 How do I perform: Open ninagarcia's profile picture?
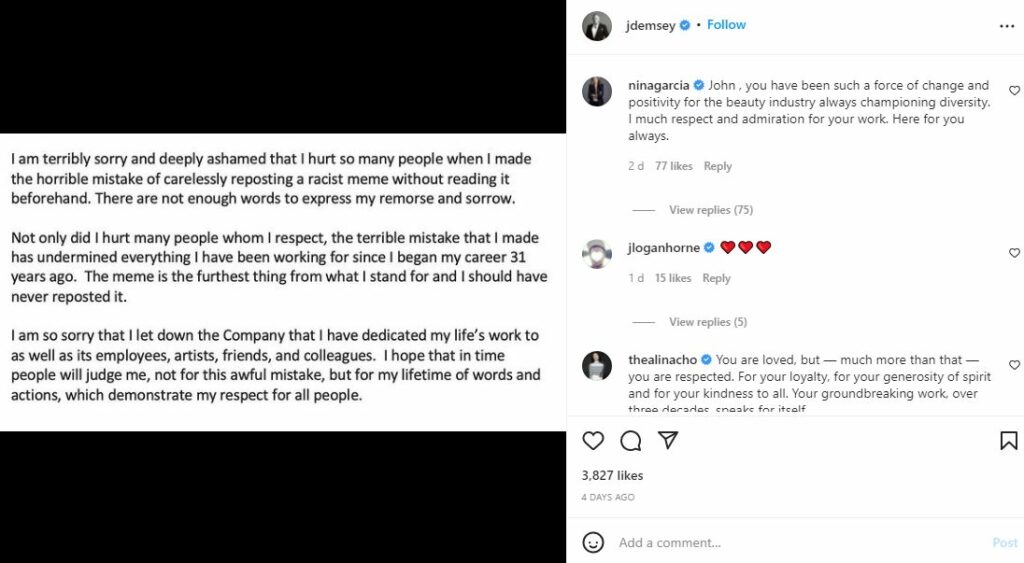pyautogui.click(x=597, y=91)
